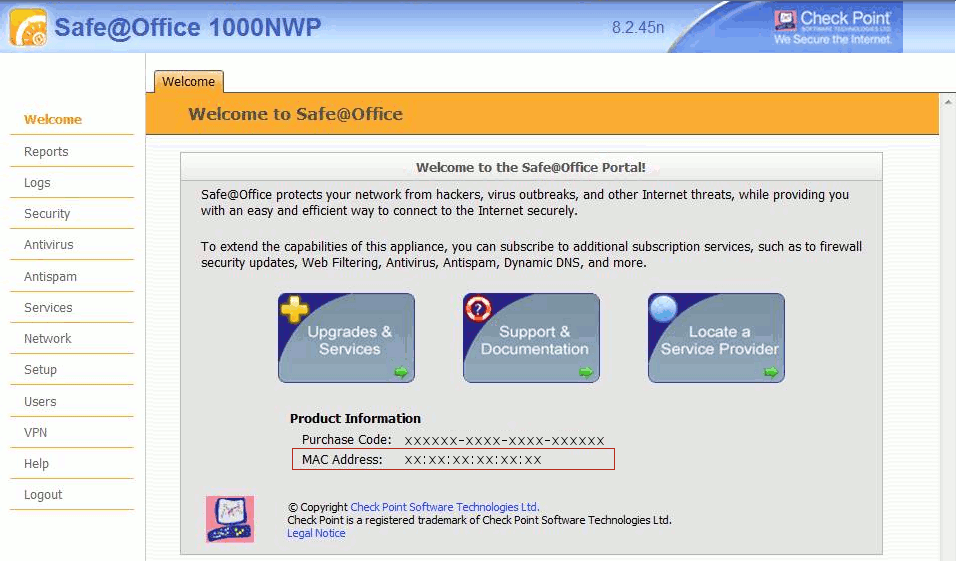Click the Safe@Office orange logo icon
This screenshot has height=561, width=956.
[x=27, y=27]
